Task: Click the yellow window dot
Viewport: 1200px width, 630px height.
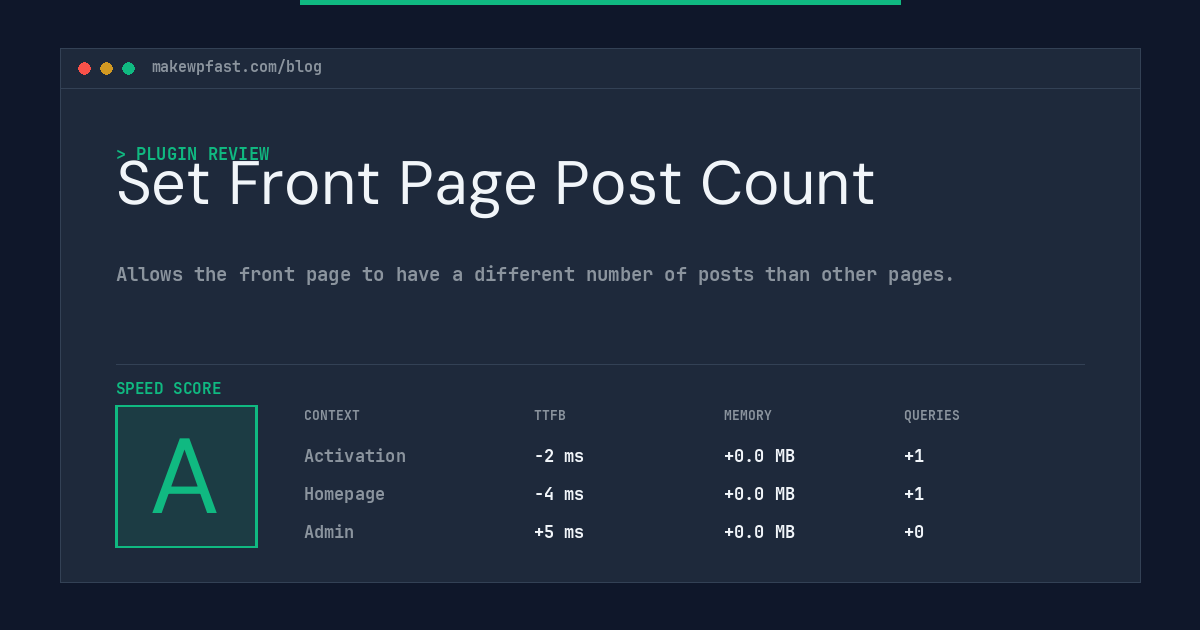Action: 106,68
